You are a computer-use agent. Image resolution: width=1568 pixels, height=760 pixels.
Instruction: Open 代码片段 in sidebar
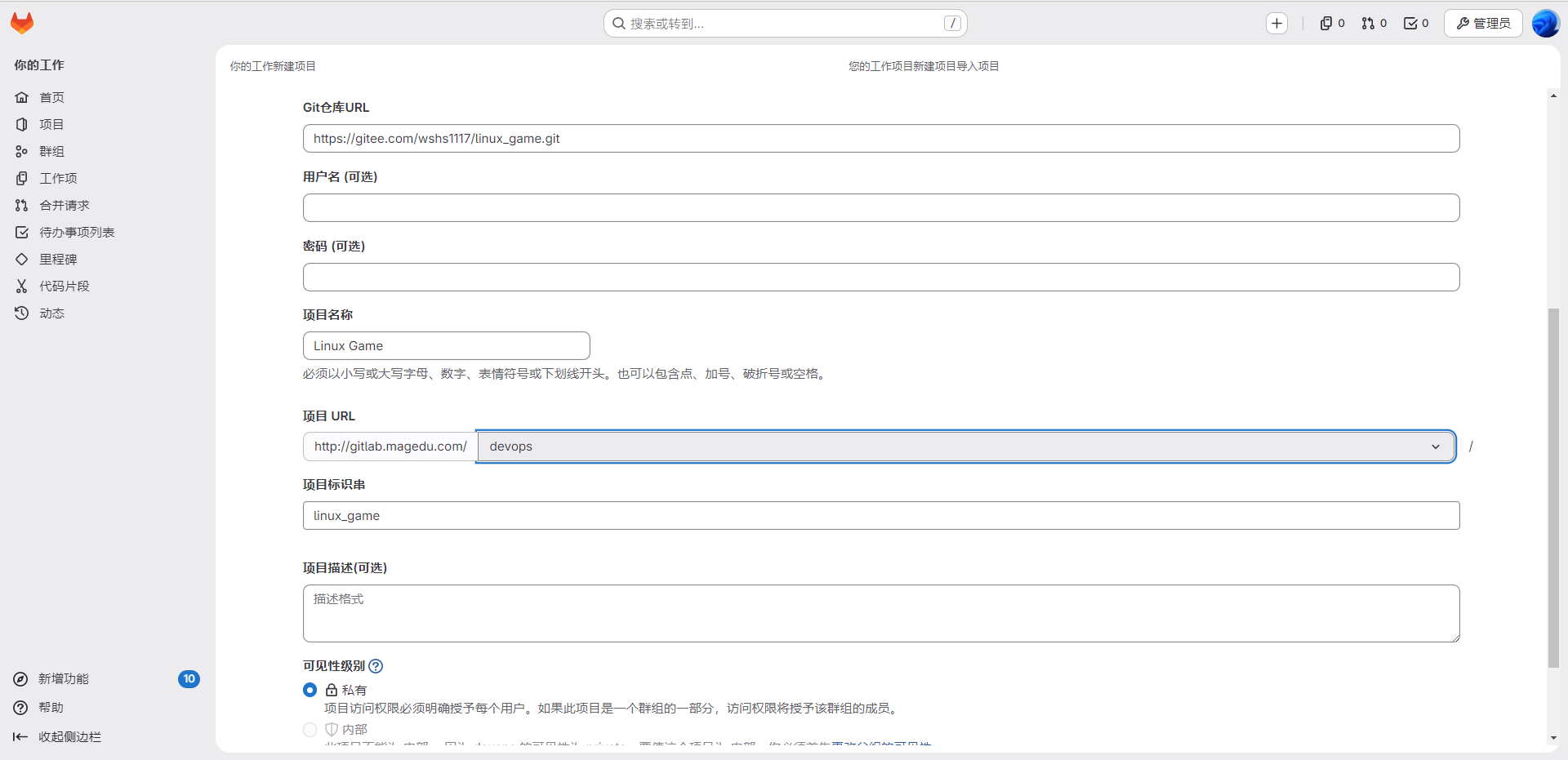108,286
